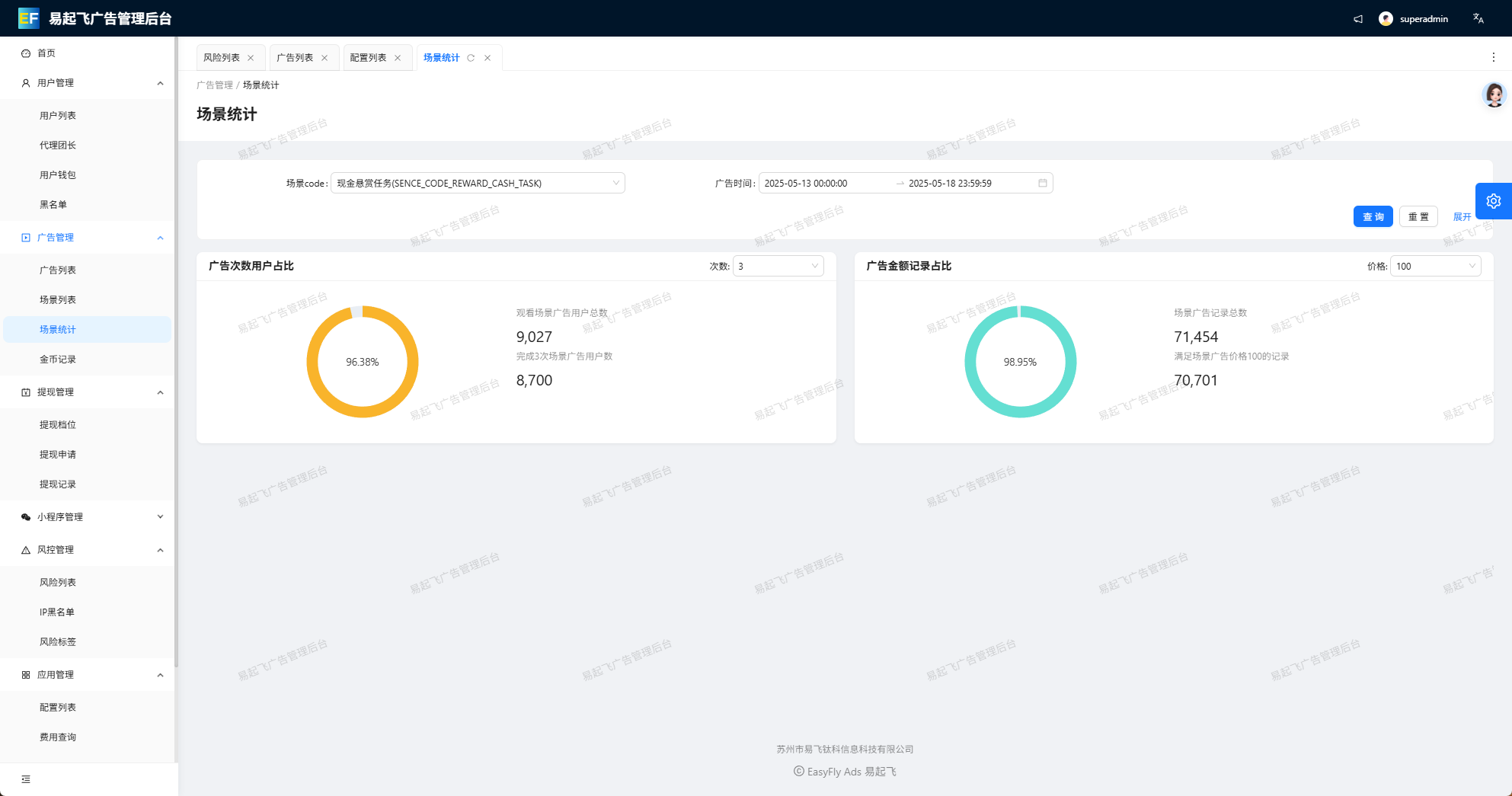The width and height of the screenshot is (1512, 796).
Task: Open the tab options three-dot menu
Action: click(1493, 57)
